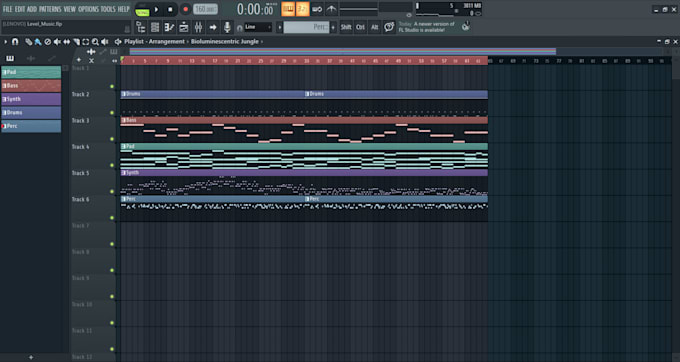The image size is (680, 362).
Task: Open the FILE menu
Action: 7,9
